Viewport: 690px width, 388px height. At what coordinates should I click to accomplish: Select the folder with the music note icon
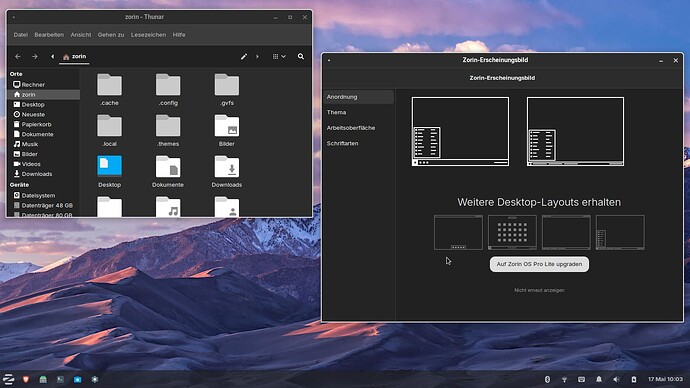[x=168, y=207]
